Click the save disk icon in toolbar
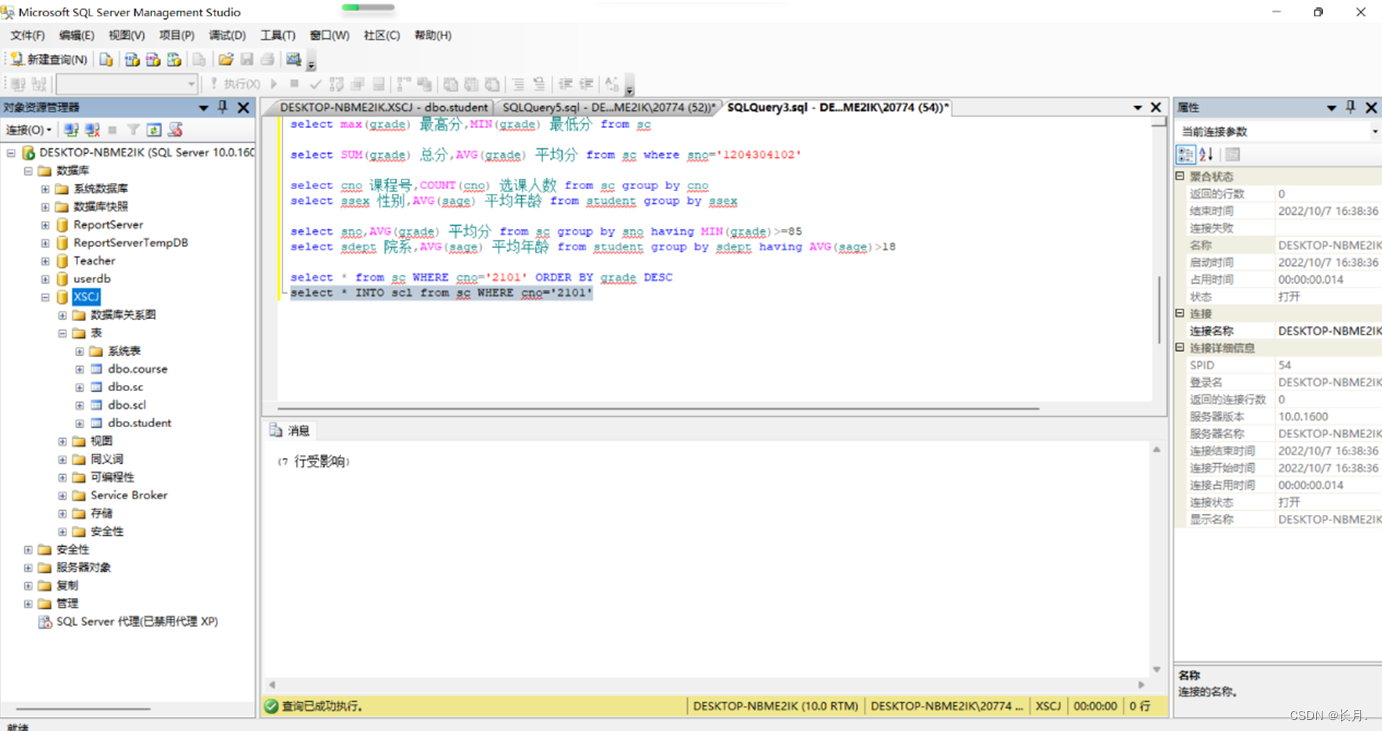1382x731 pixels. pos(247,60)
